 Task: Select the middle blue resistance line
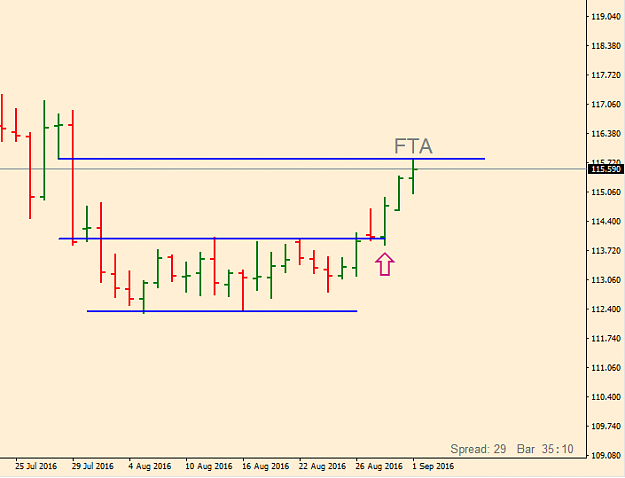pyautogui.click(x=222, y=238)
